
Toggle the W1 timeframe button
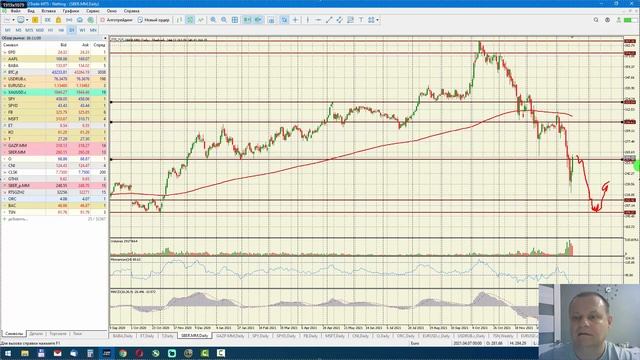[82, 30]
